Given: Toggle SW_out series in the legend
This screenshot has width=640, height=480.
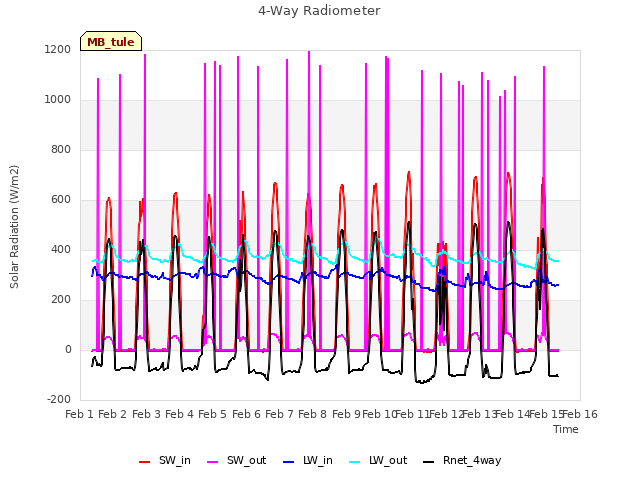Looking at the screenshot, I should (237, 460).
